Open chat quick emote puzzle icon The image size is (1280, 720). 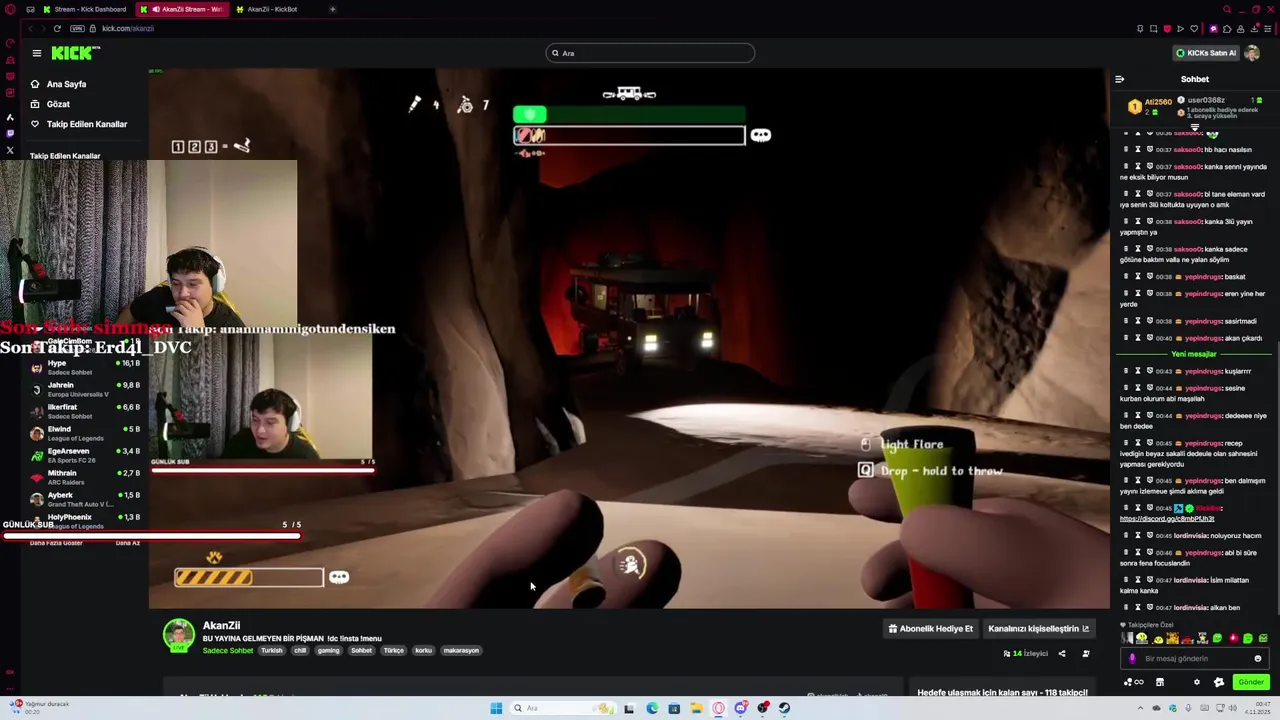point(1218,682)
